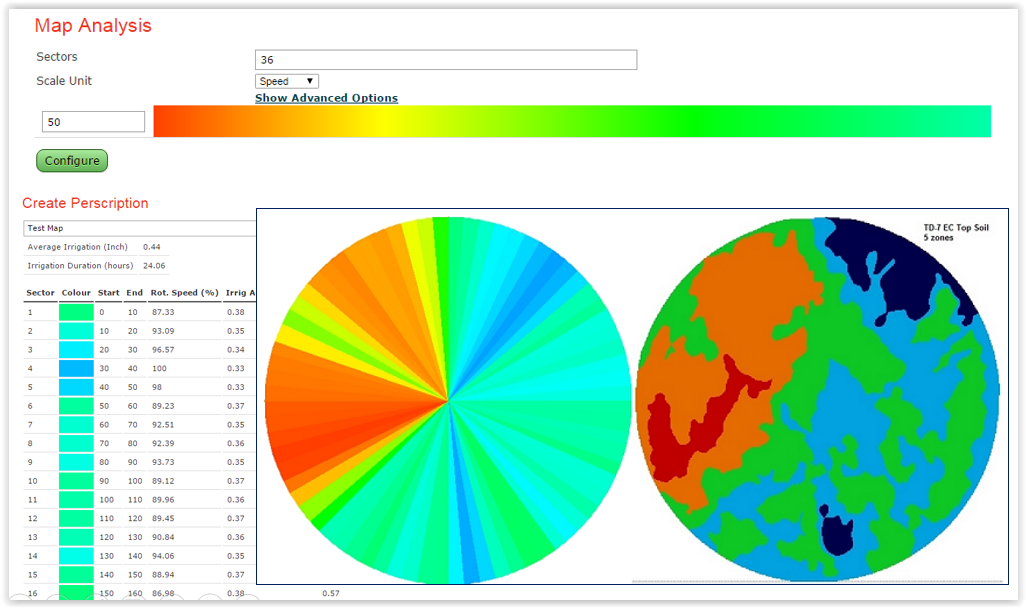Click the red-to-green gradient color bar

point(572,121)
